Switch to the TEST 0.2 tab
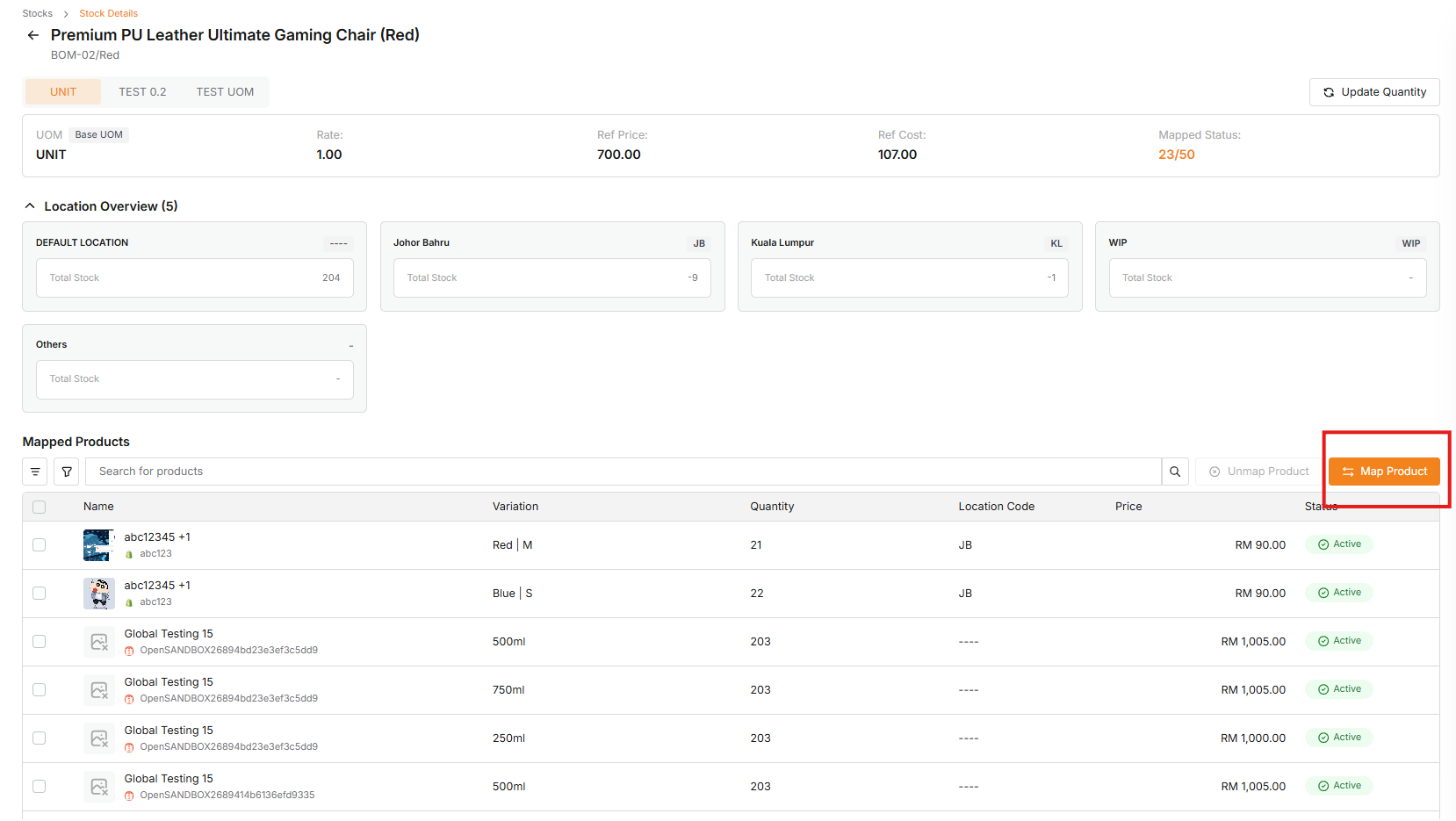 pyautogui.click(x=142, y=92)
